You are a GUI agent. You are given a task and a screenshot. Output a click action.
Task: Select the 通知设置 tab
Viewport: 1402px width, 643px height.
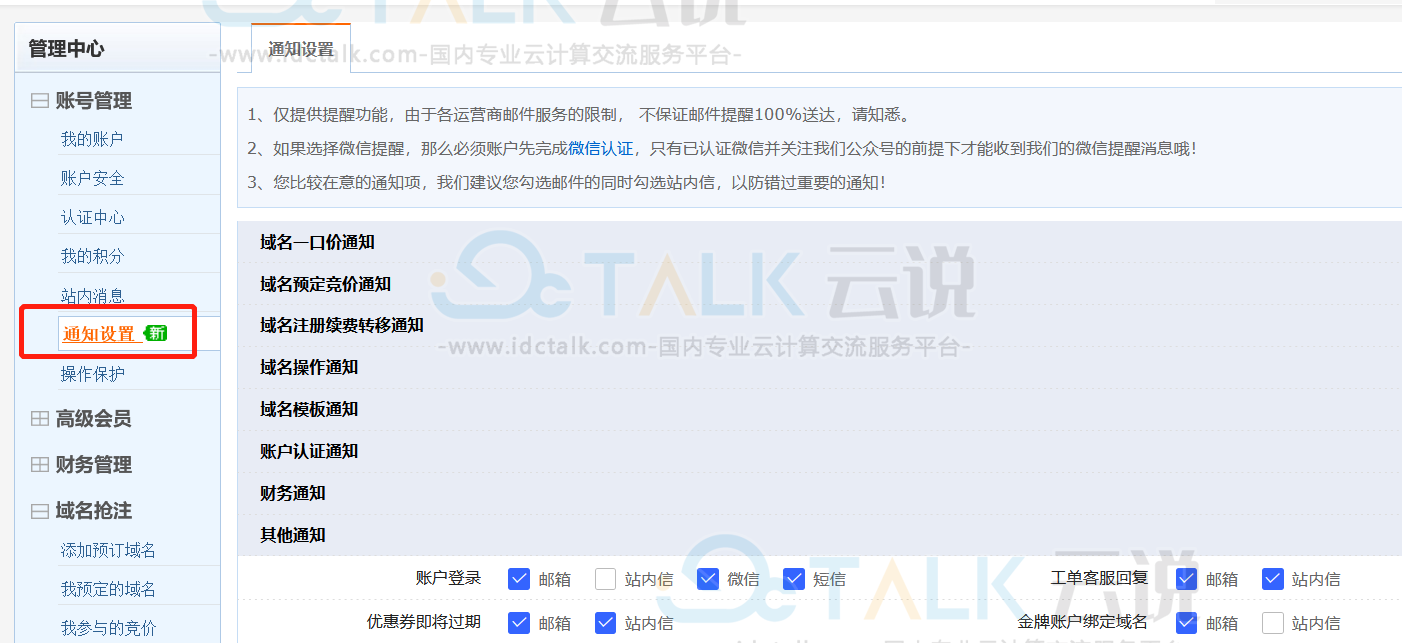(x=301, y=49)
